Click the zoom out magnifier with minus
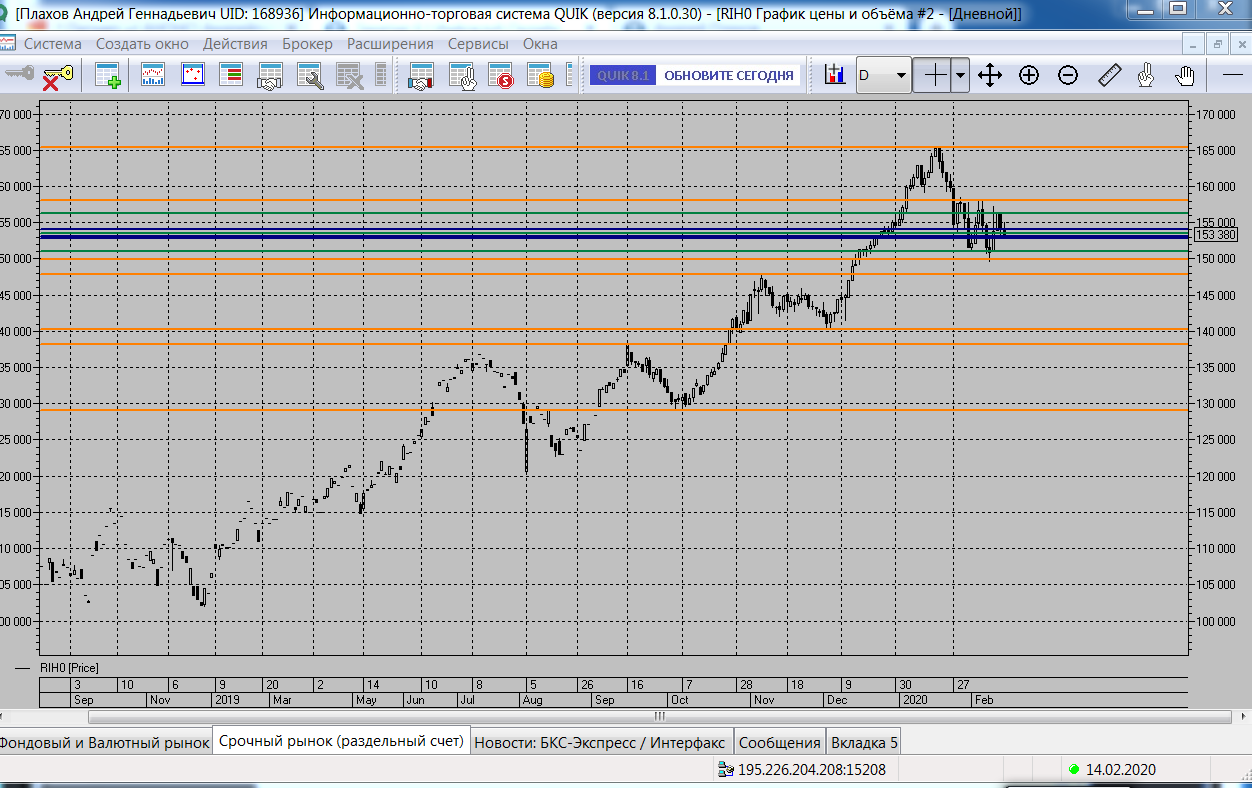Viewport: 1252px width, 788px height. [1068, 75]
